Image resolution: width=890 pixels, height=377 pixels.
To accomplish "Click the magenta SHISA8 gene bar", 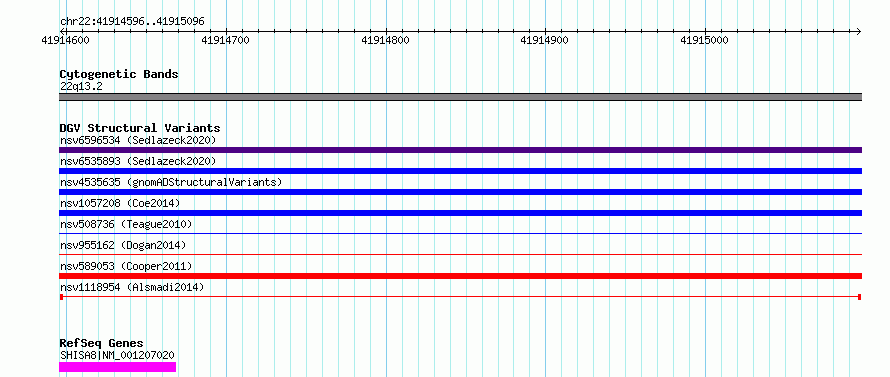I will (x=117, y=367).
